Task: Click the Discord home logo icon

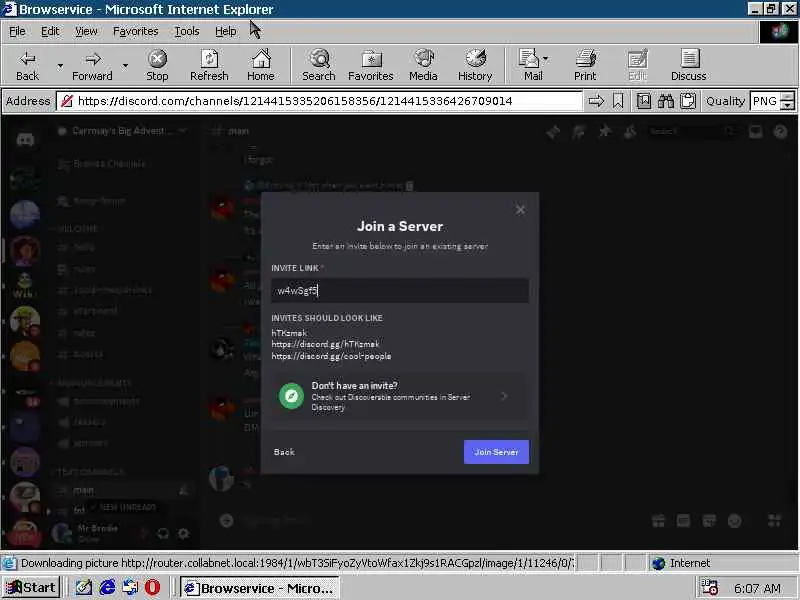Action: click(25, 139)
